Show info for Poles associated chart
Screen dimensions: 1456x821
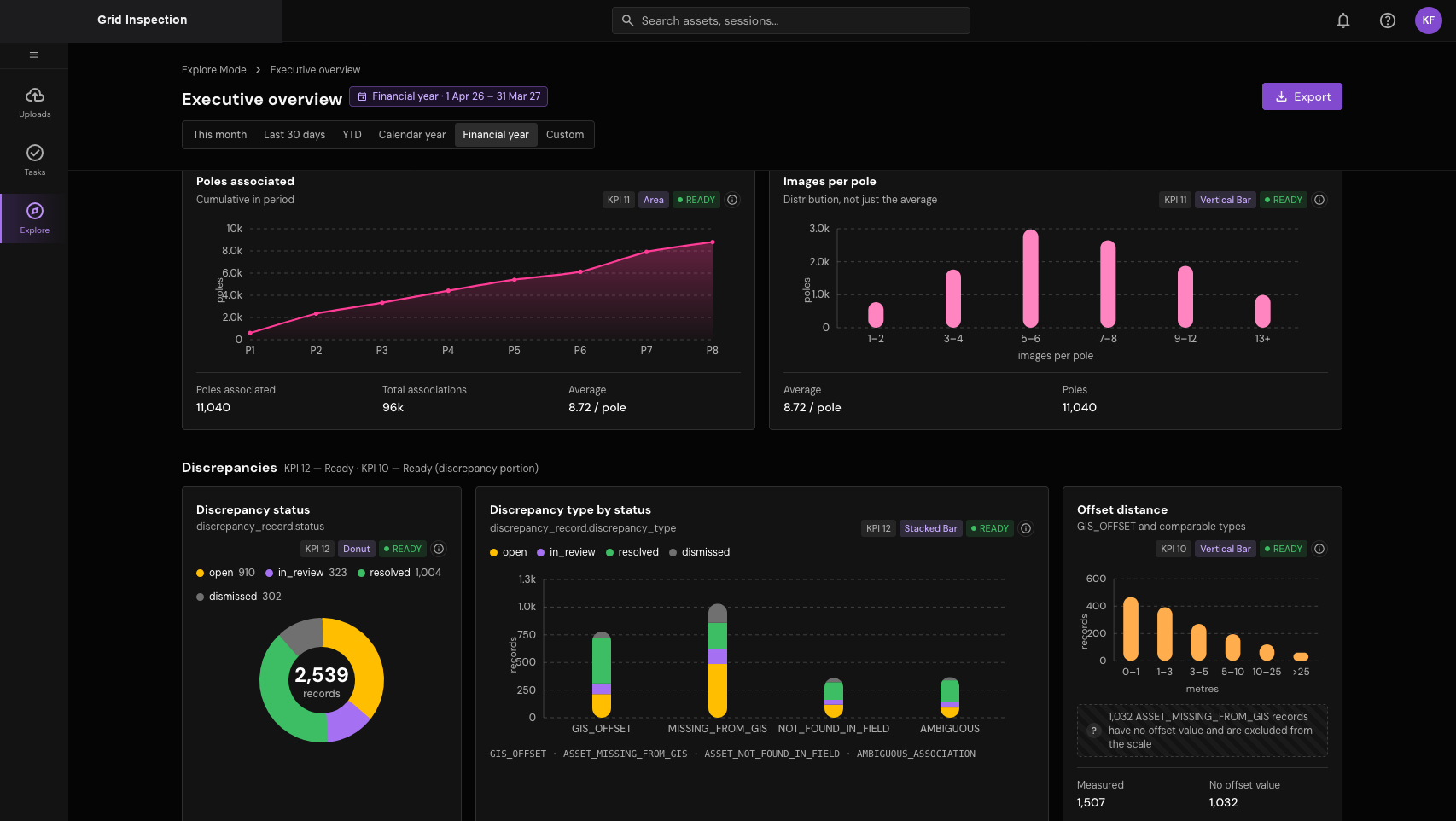click(732, 200)
